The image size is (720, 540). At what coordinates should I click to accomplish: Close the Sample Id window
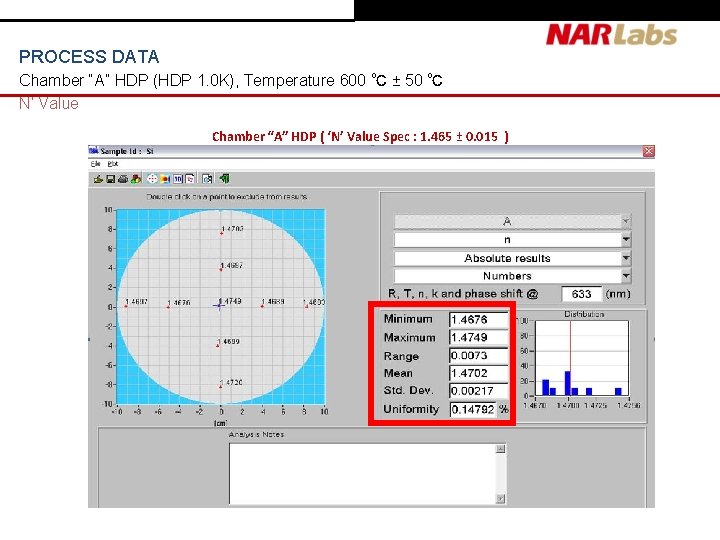[648, 151]
